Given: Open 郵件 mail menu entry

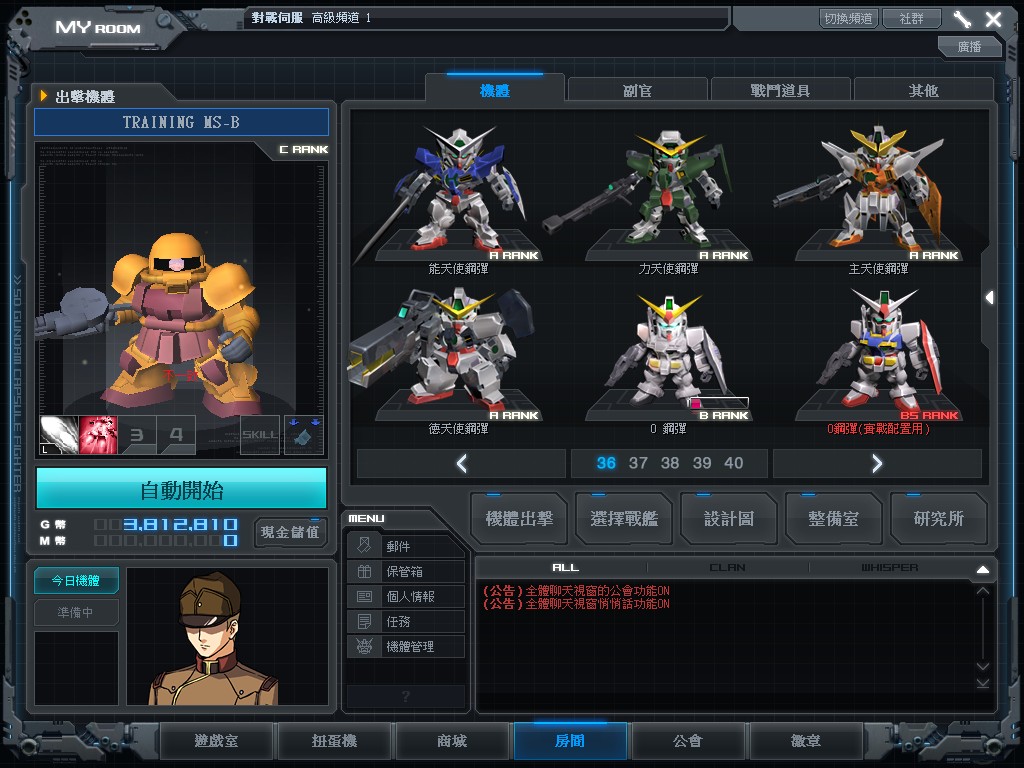Looking at the screenshot, I should [x=406, y=546].
